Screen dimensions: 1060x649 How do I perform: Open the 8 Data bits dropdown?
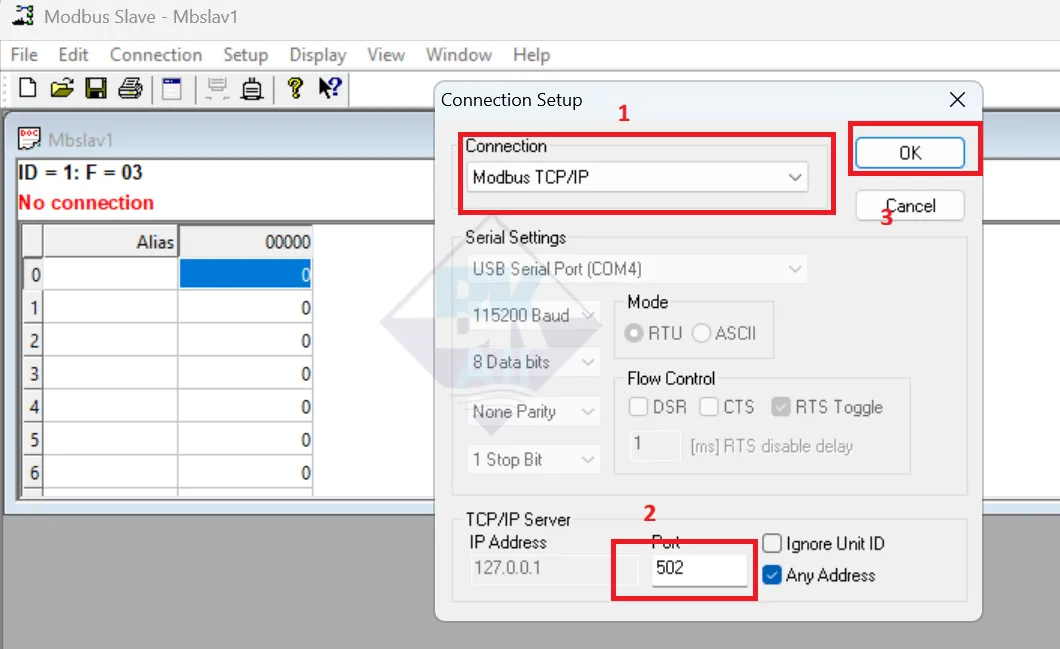coord(533,362)
